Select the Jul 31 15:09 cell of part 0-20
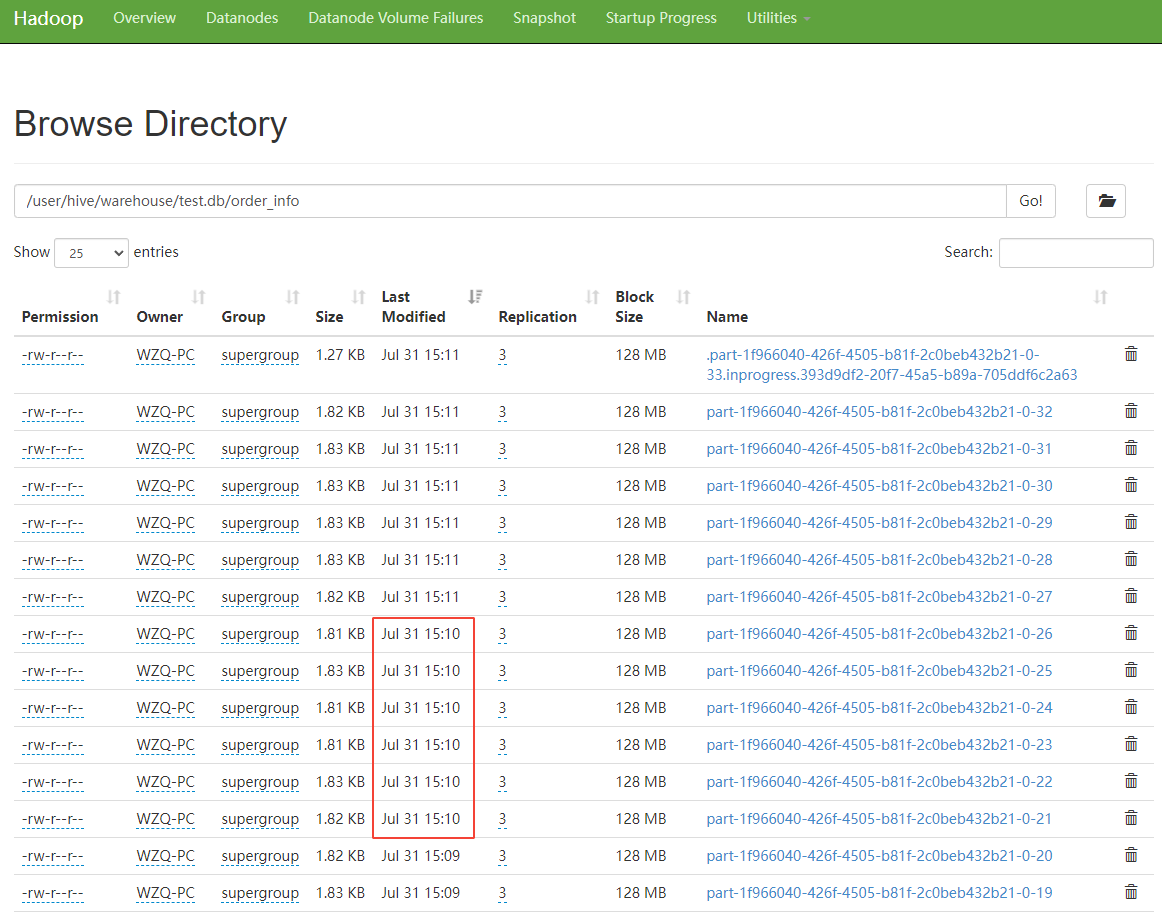The width and height of the screenshot is (1162, 918). [x=420, y=856]
